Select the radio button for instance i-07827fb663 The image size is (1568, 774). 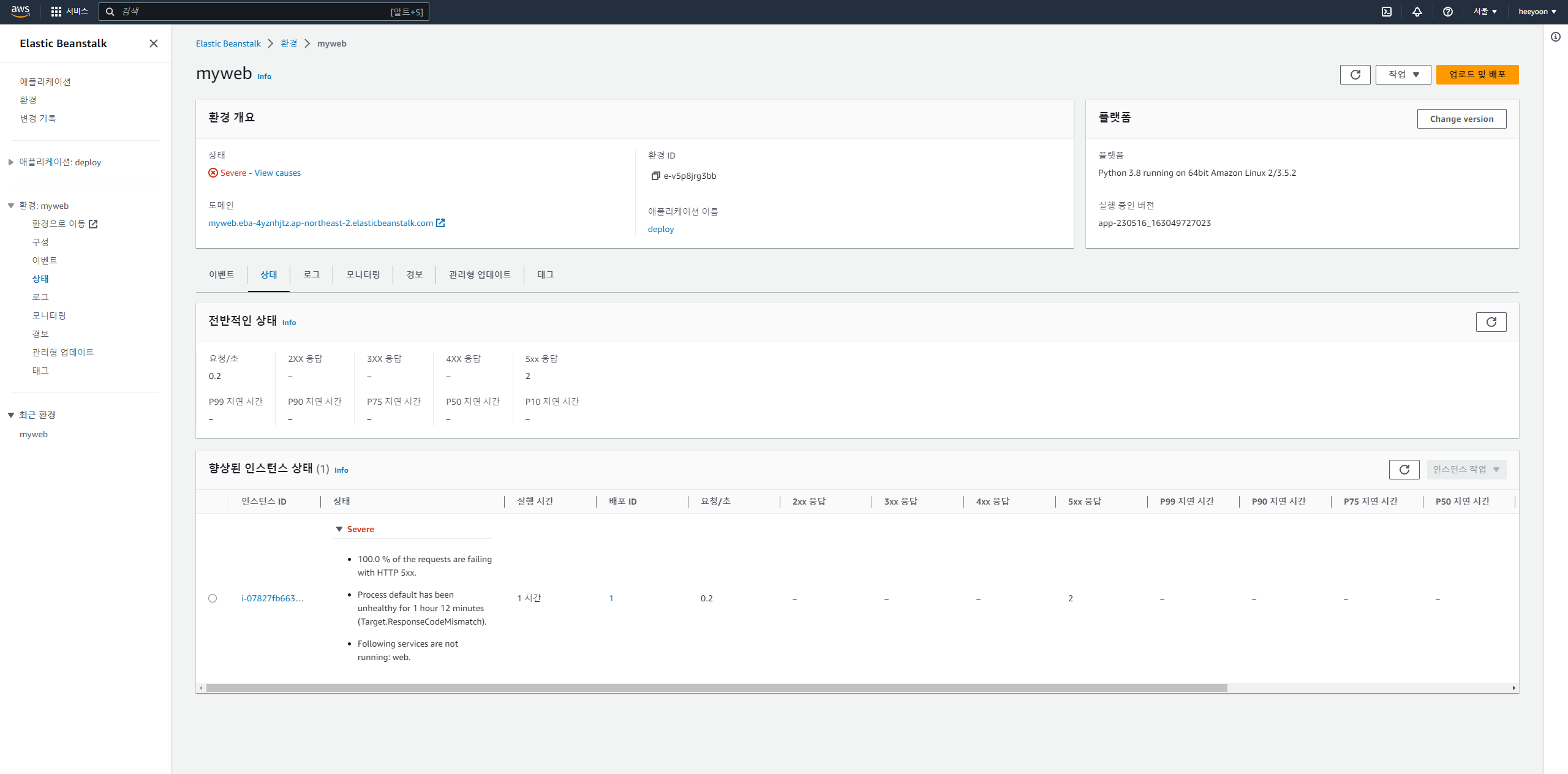pyautogui.click(x=213, y=598)
